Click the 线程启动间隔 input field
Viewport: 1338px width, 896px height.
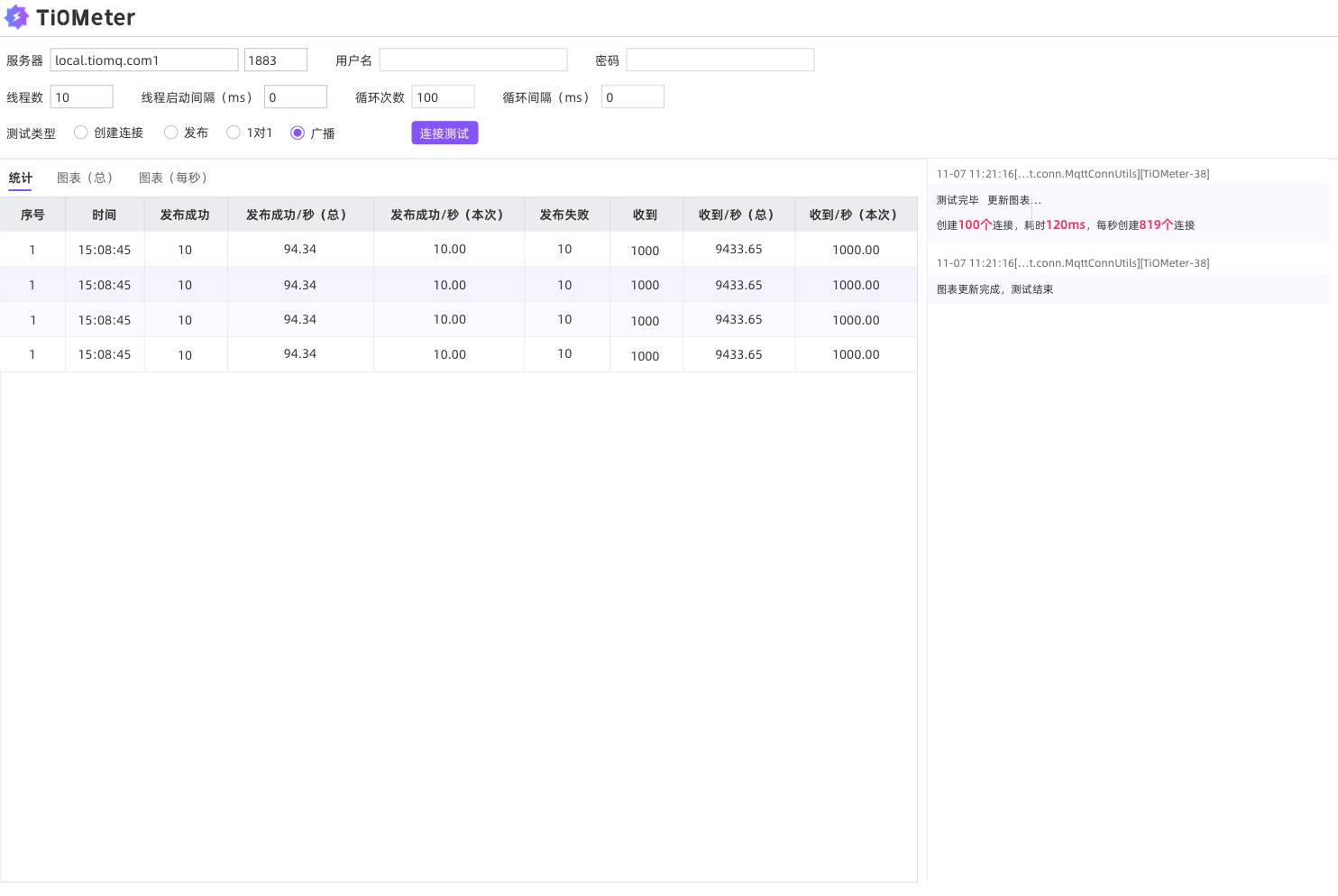(x=296, y=97)
